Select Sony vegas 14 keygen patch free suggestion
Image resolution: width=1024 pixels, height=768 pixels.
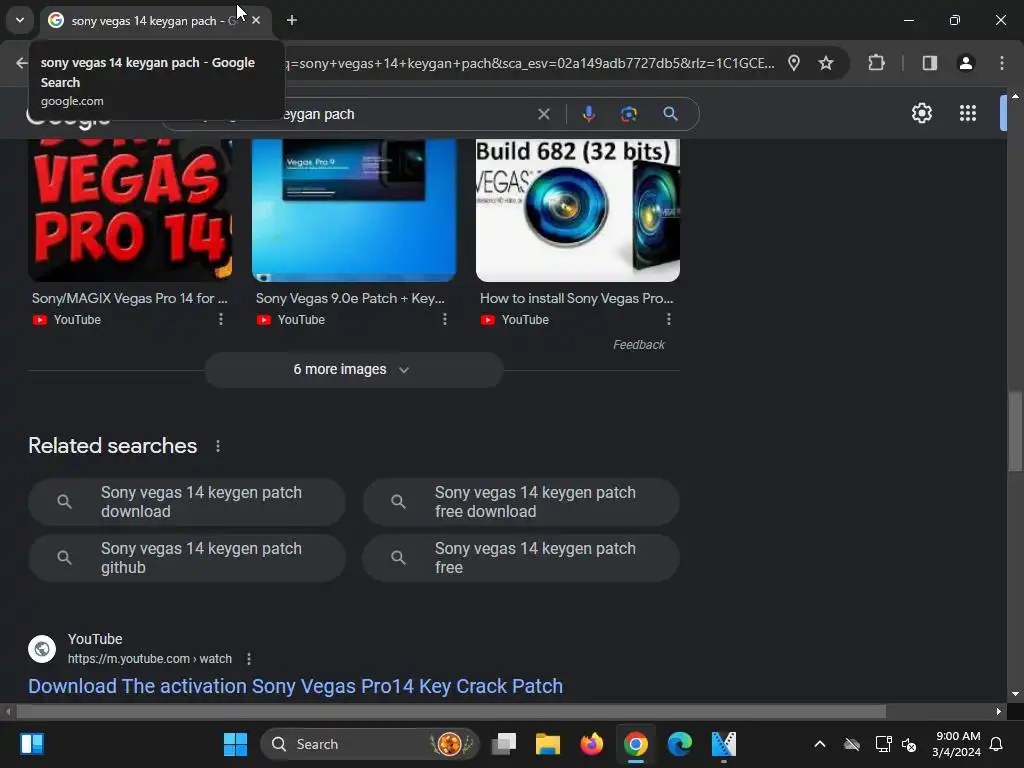(x=521, y=558)
